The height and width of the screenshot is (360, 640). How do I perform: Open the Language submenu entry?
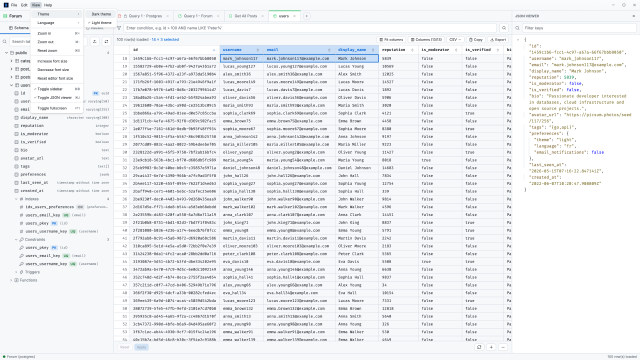pos(58,23)
